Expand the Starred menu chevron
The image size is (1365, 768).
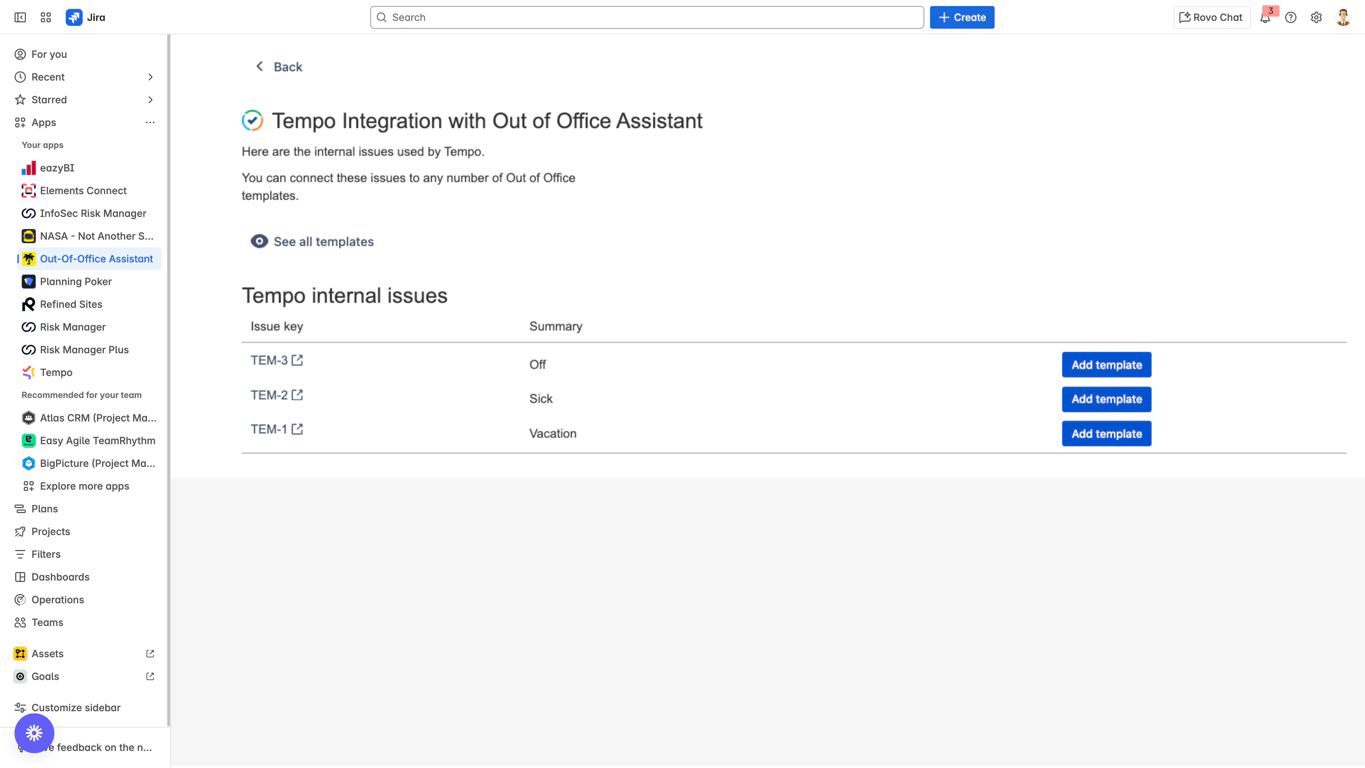click(150, 100)
